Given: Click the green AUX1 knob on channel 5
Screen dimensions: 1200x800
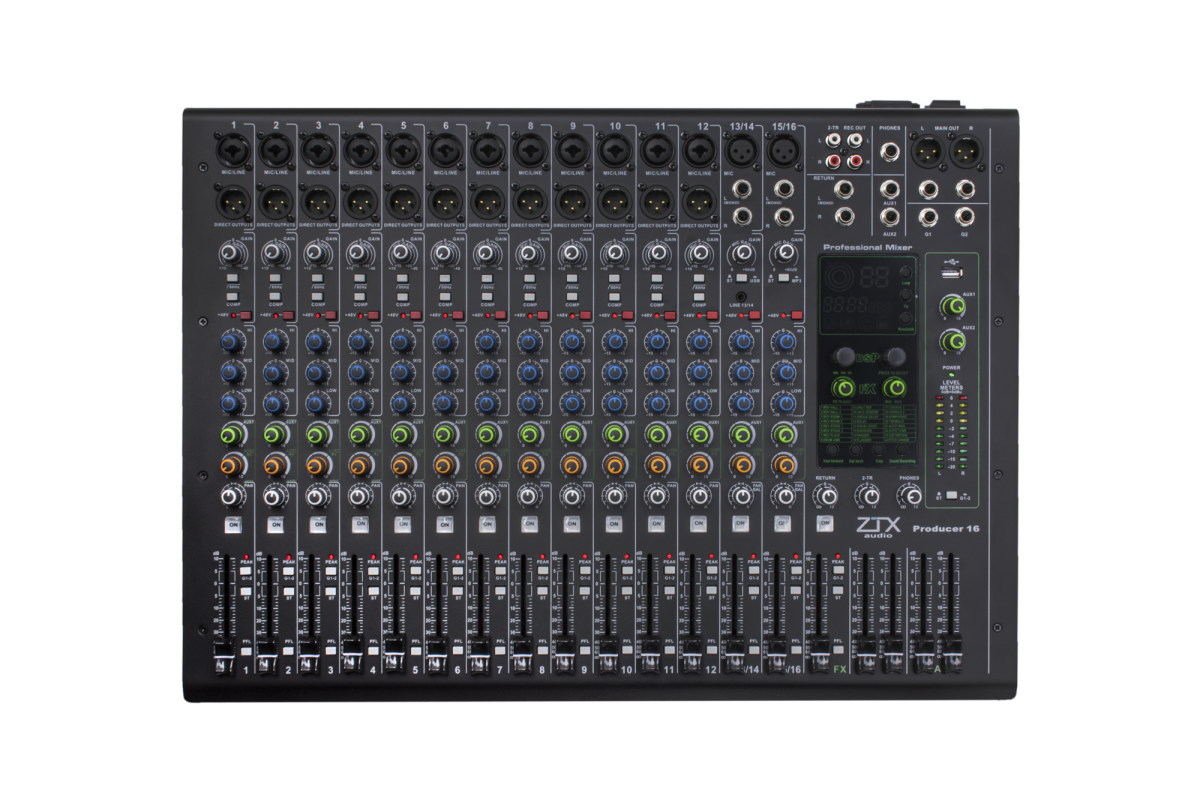Looking at the screenshot, I should click(399, 434).
